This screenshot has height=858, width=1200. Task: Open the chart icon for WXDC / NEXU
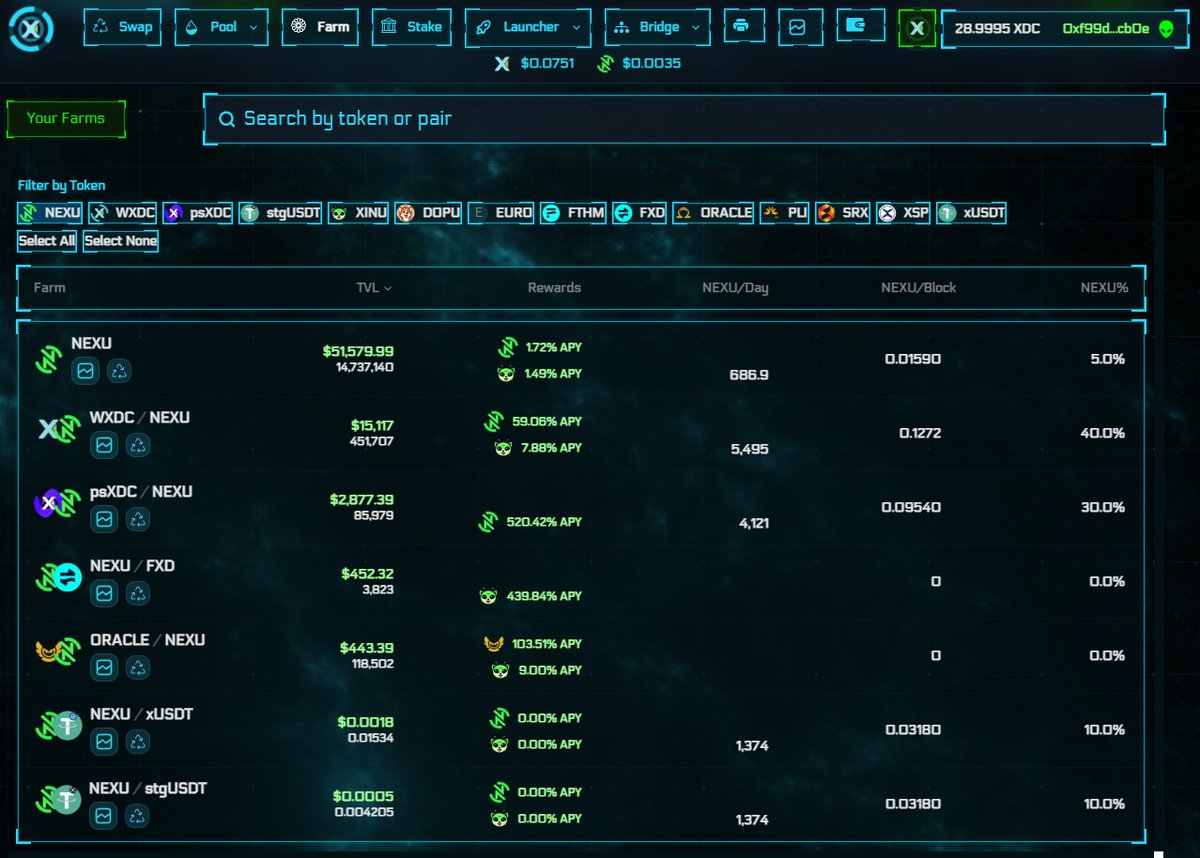click(104, 445)
